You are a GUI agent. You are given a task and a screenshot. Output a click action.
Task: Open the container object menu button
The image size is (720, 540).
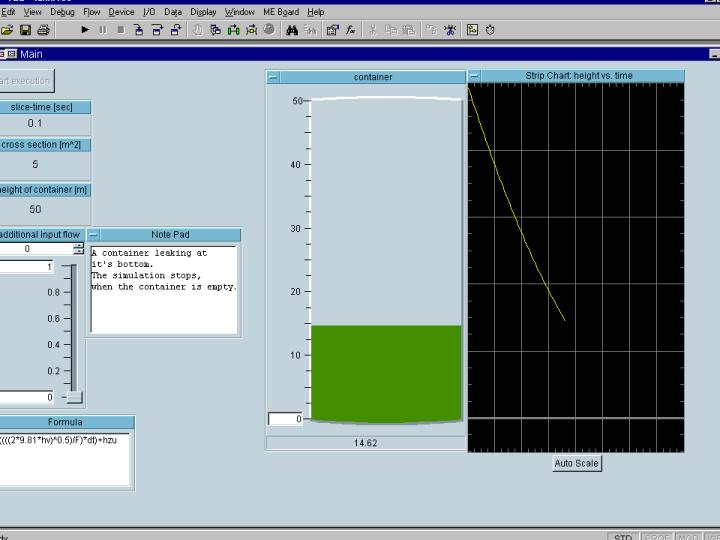click(273, 77)
